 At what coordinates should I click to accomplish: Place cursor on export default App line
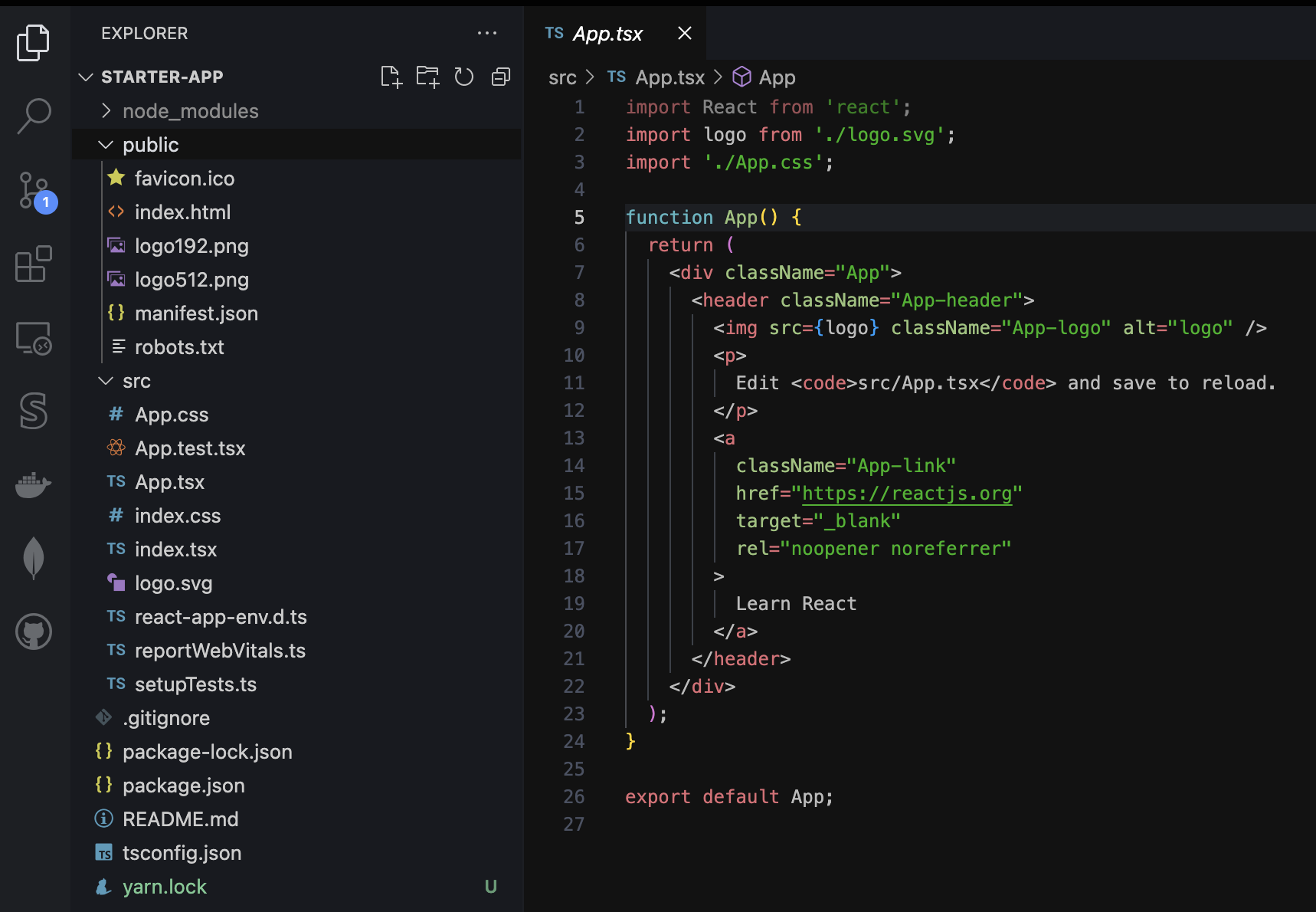point(728,797)
